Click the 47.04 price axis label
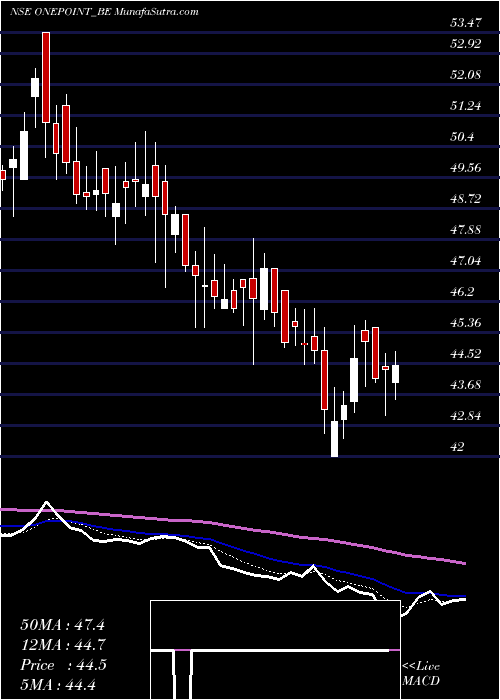 (466, 261)
